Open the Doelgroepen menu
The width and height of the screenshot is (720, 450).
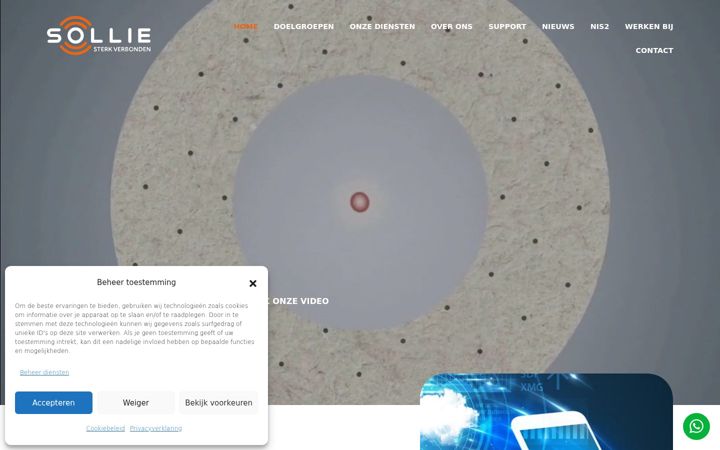click(x=304, y=27)
